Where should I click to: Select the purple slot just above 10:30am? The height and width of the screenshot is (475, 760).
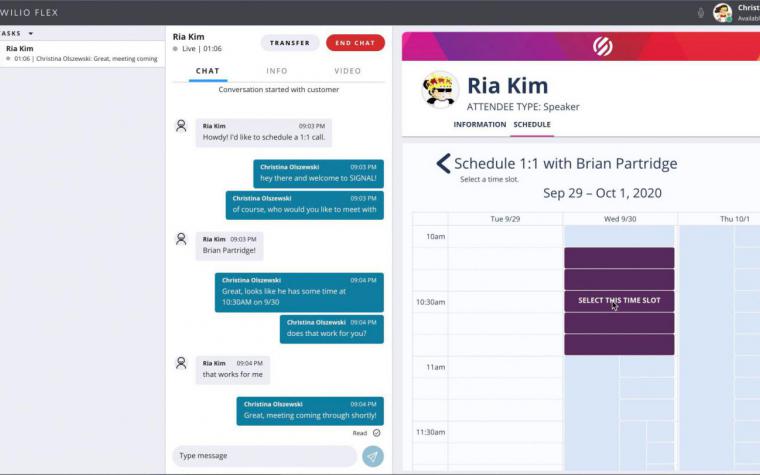[x=619, y=280]
